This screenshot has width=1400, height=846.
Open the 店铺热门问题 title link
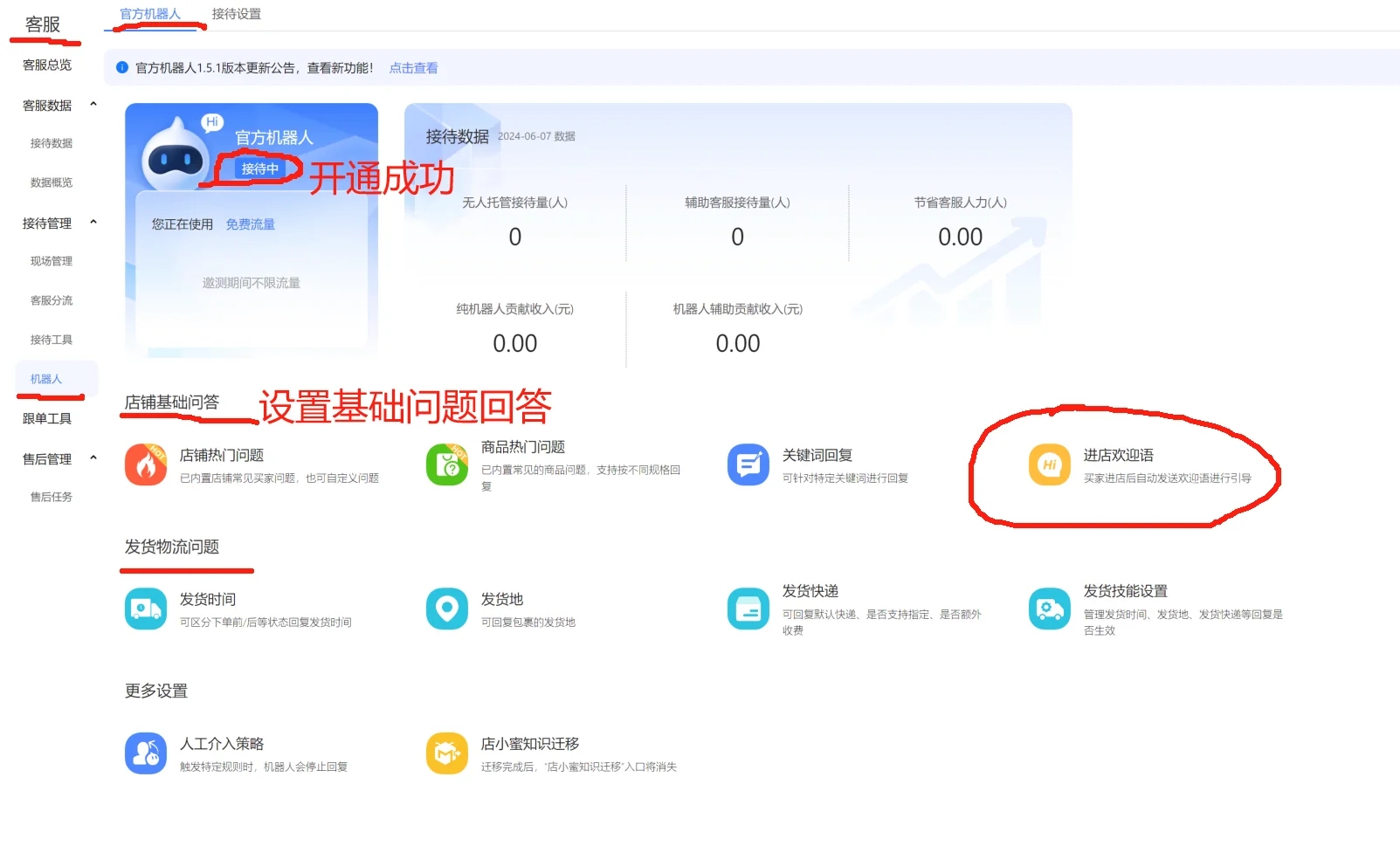[x=222, y=455]
